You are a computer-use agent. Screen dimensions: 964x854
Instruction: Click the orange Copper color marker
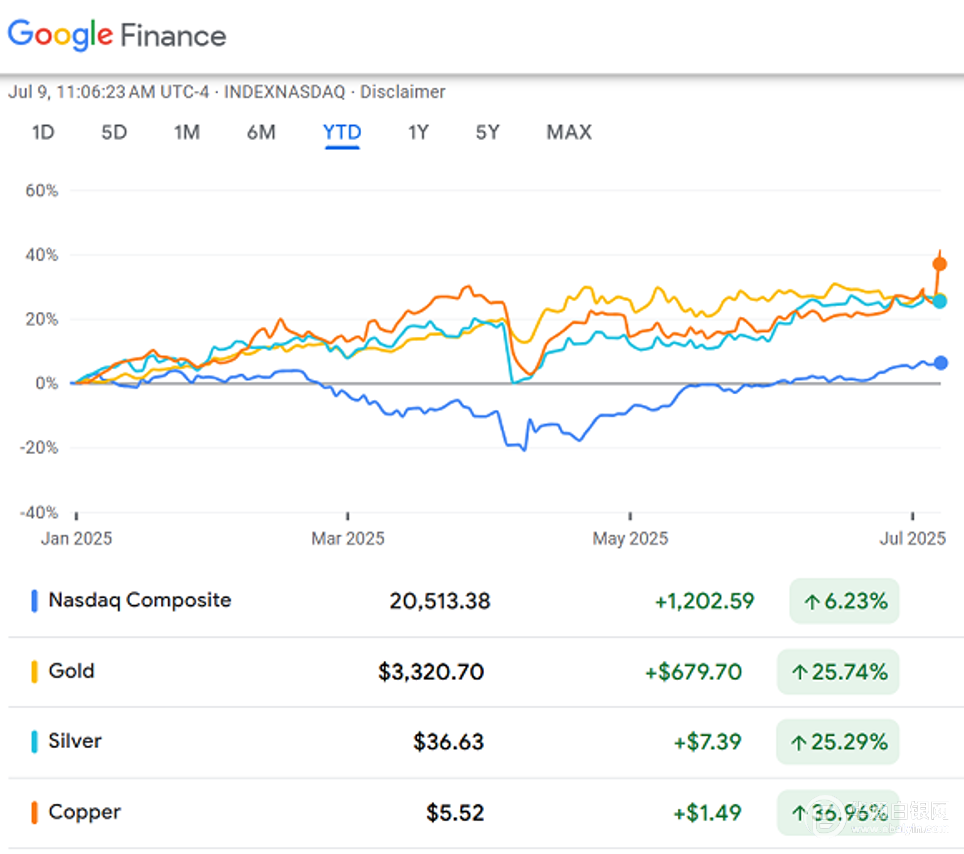click(34, 812)
